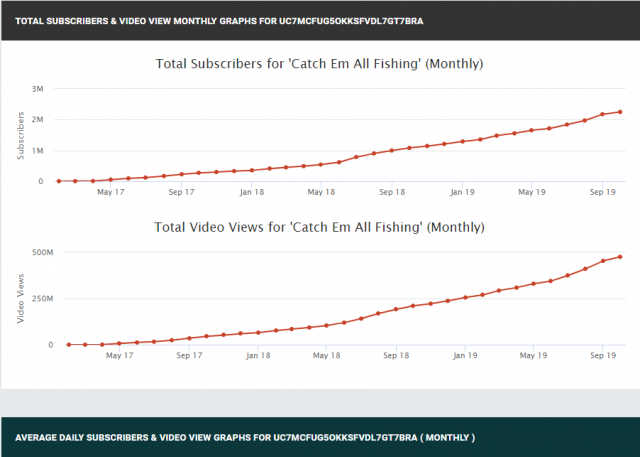Viewport: 640px width, 457px height.
Task: Click 'May 18' label under the Video Views chart
Action: click(x=327, y=355)
